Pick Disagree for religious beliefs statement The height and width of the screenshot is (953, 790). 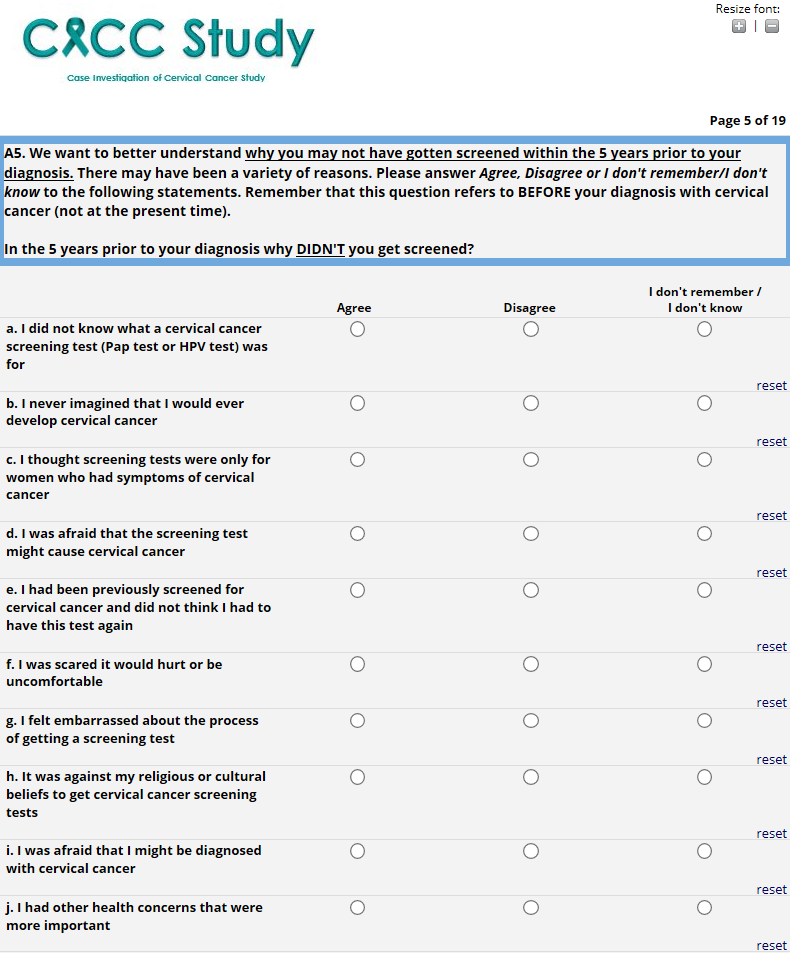coord(531,777)
